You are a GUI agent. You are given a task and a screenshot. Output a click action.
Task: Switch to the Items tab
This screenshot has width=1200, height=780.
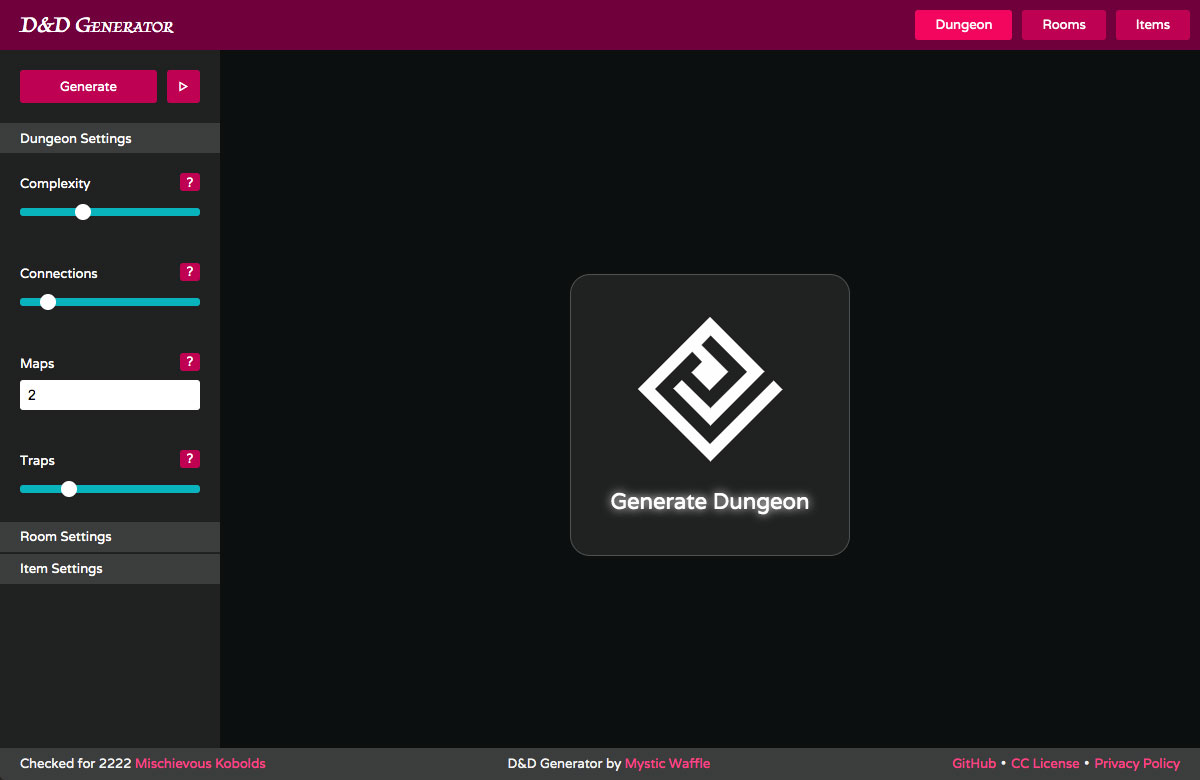(x=1152, y=24)
